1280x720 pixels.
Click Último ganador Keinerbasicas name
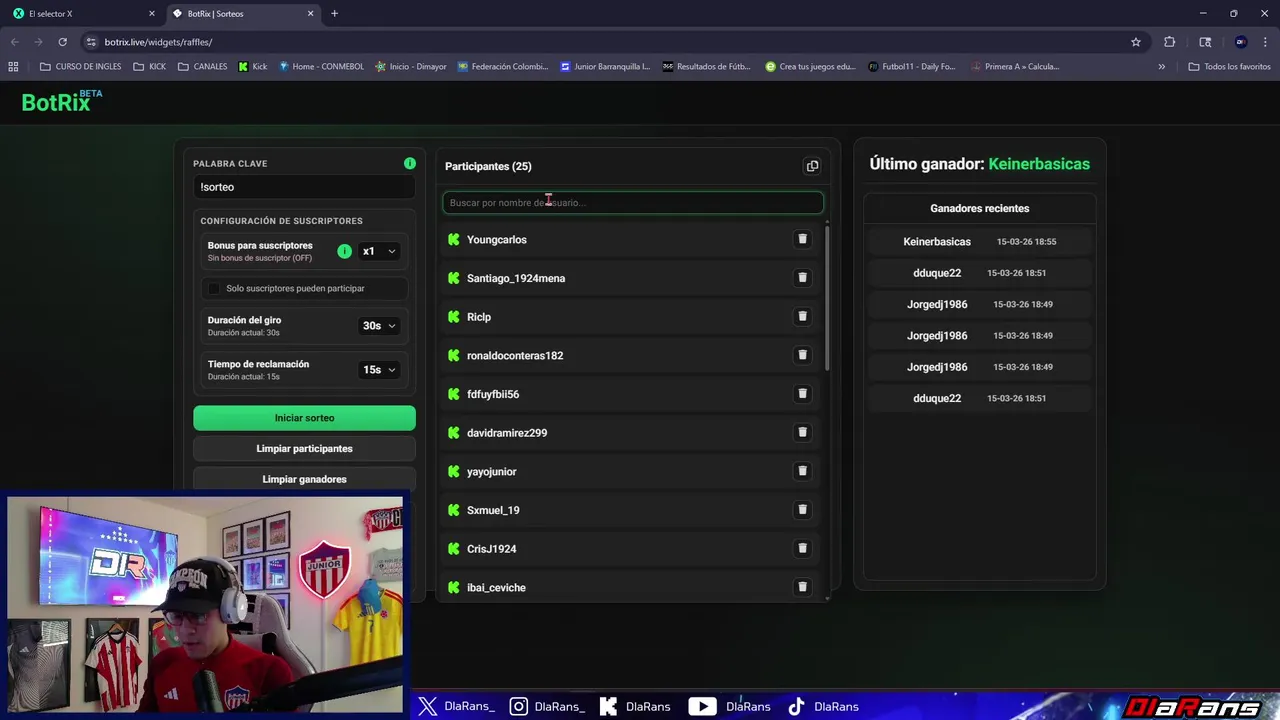1039,164
